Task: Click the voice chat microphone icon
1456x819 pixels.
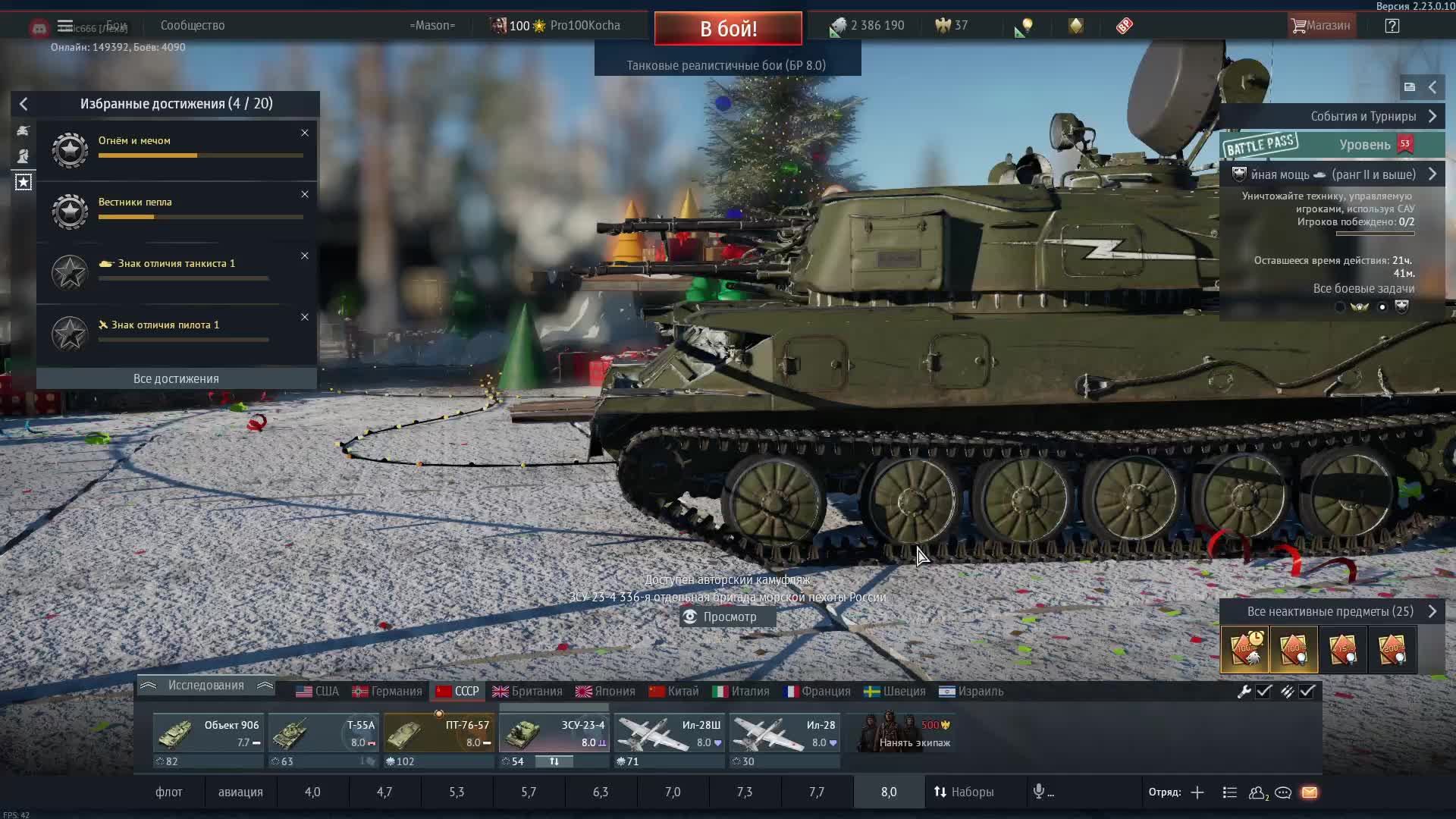Action: point(1040,792)
